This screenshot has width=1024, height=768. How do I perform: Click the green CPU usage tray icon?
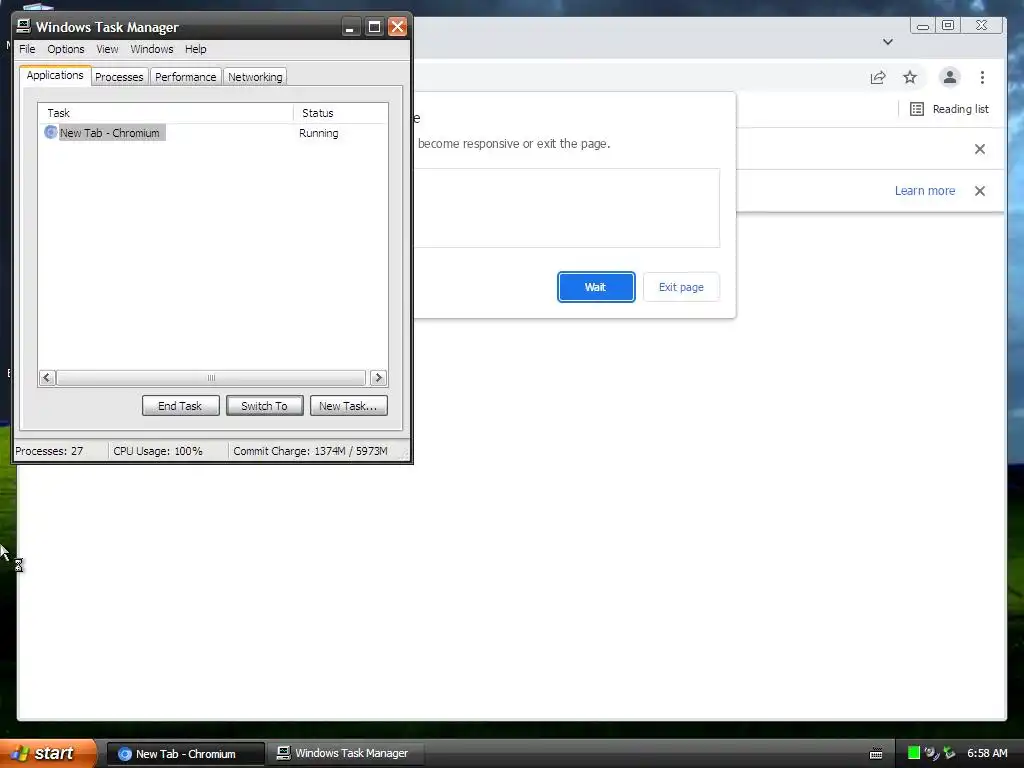(914, 753)
